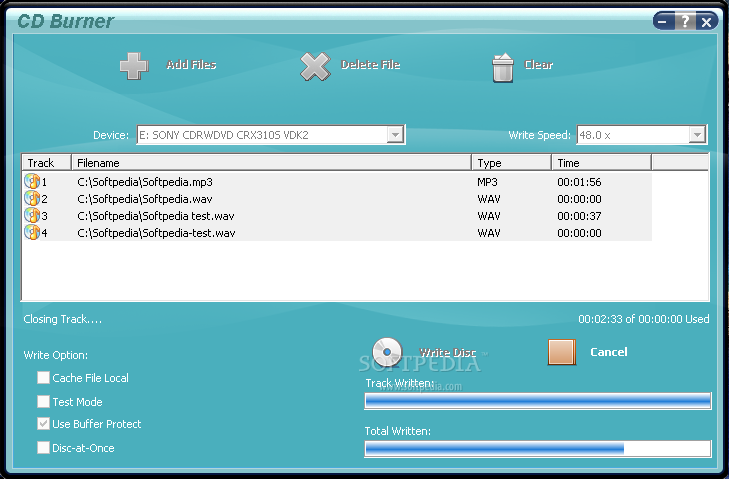Close the CD Burner window
This screenshot has width=729, height=479.
pos(707,21)
